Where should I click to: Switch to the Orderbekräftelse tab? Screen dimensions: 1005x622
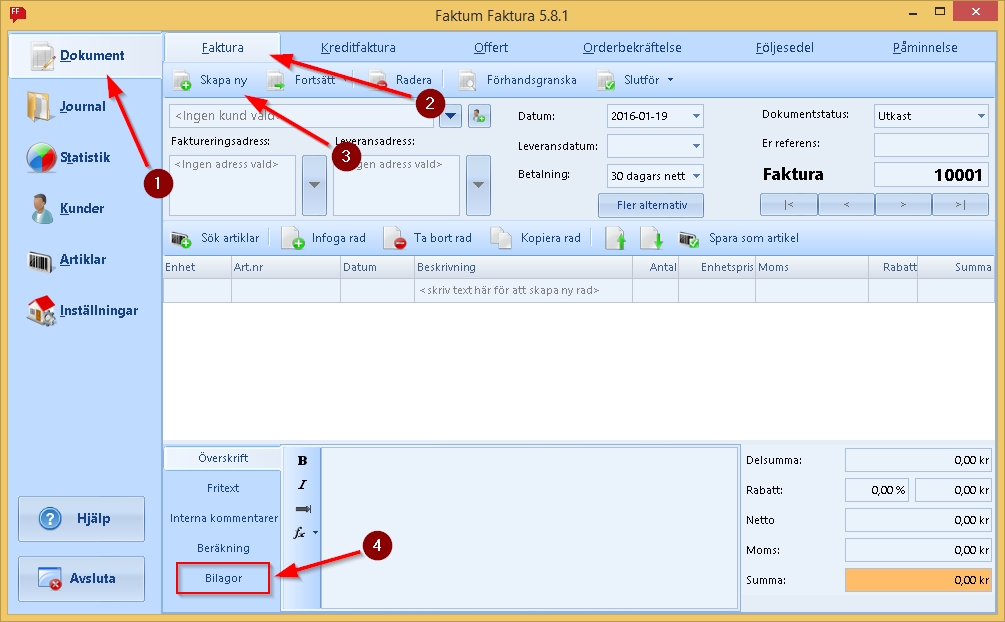pos(632,47)
